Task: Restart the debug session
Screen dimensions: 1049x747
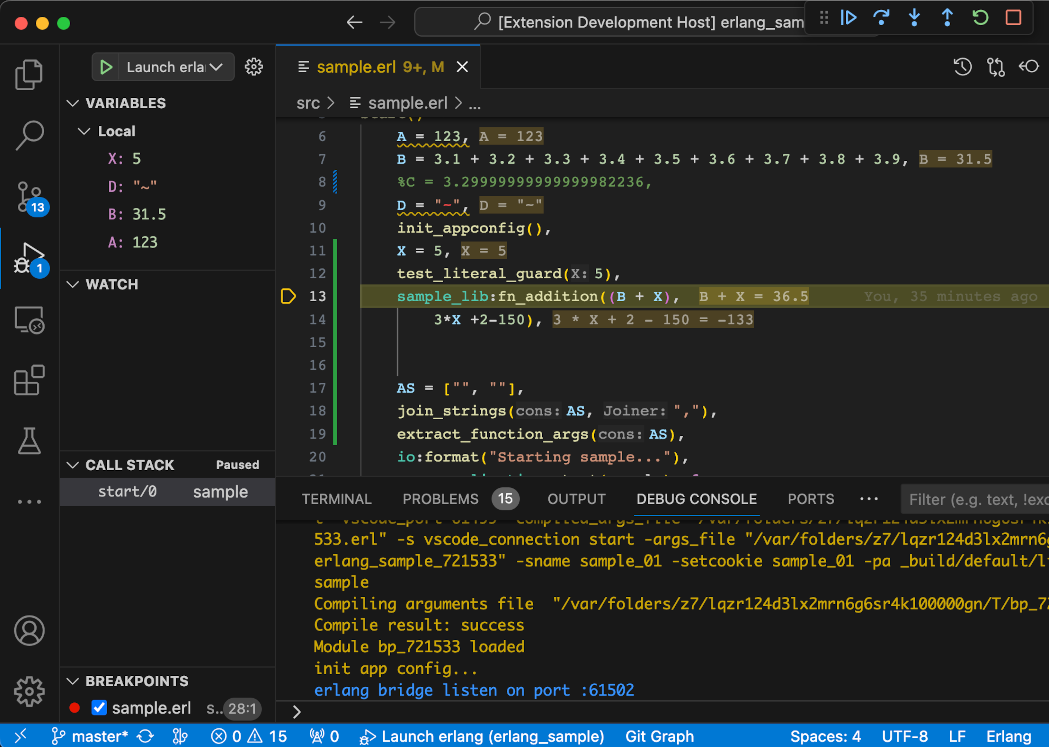Action: click(980, 17)
